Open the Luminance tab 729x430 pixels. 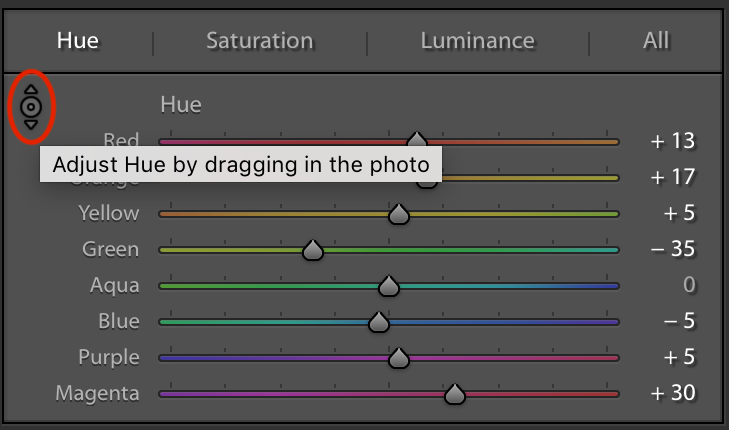477,41
